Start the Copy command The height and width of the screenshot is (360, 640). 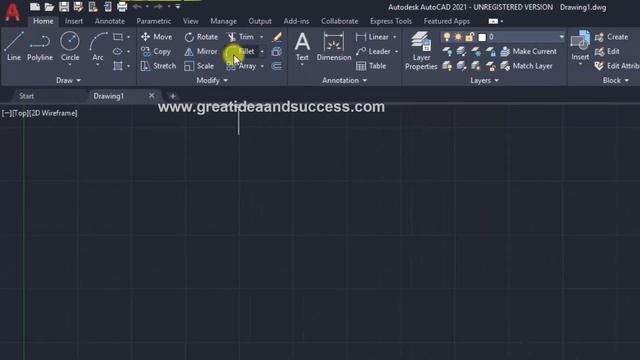tap(156, 51)
